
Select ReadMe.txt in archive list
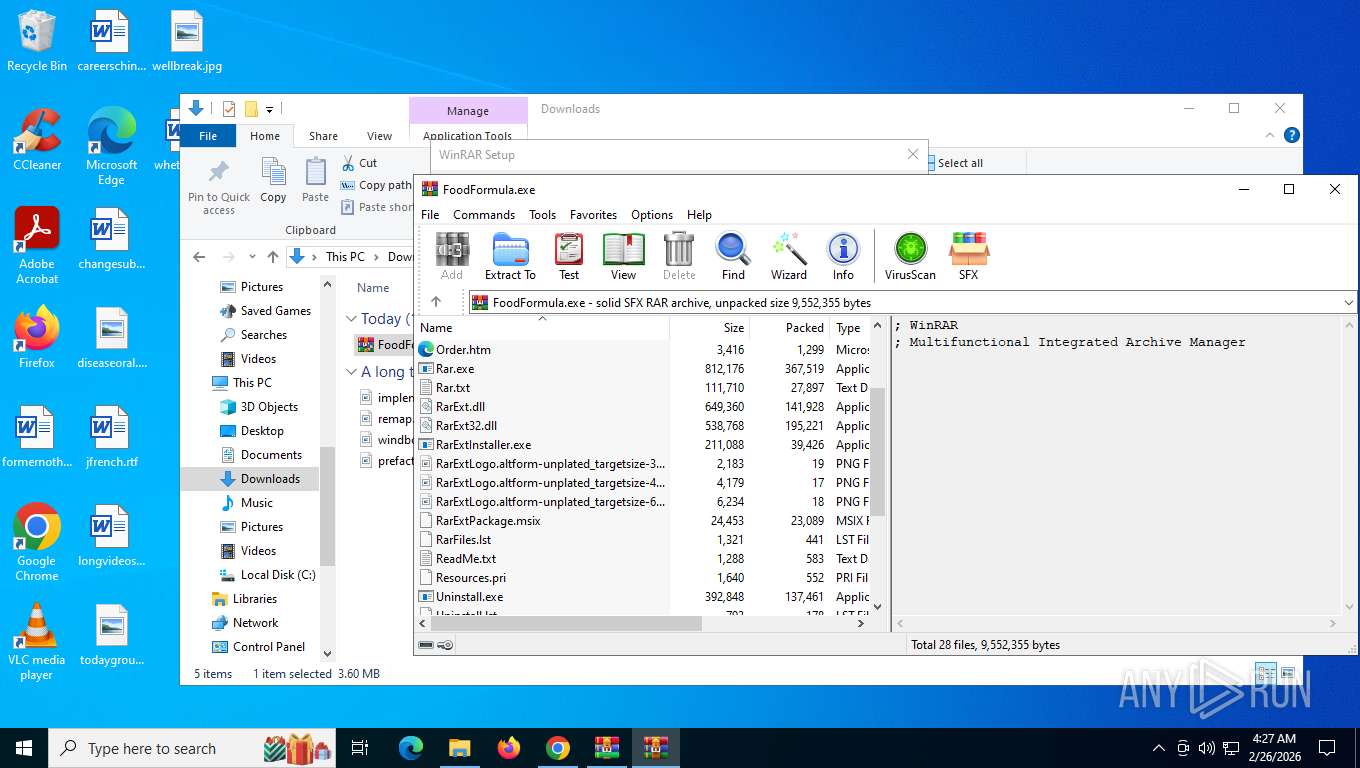(x=466, y=559)
